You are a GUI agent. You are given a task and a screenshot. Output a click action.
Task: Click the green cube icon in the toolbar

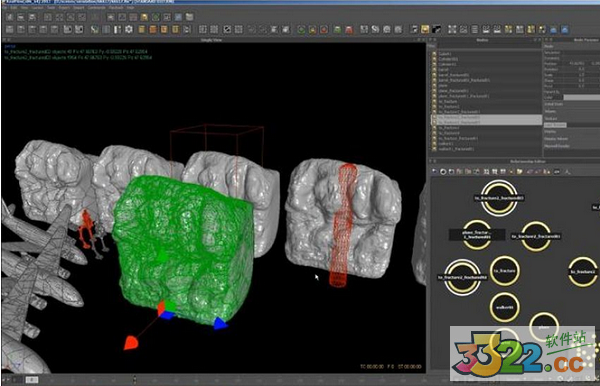(338, 29)
